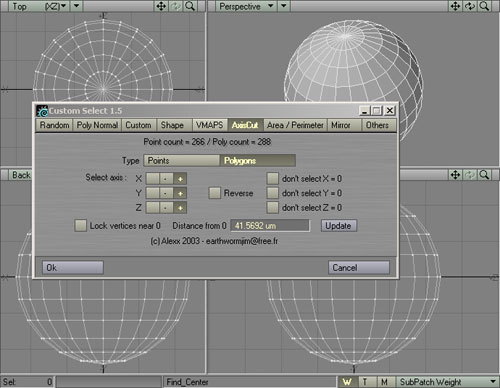Open the Perspective viewport display mode dropdown arrow

tap(284, 6)
